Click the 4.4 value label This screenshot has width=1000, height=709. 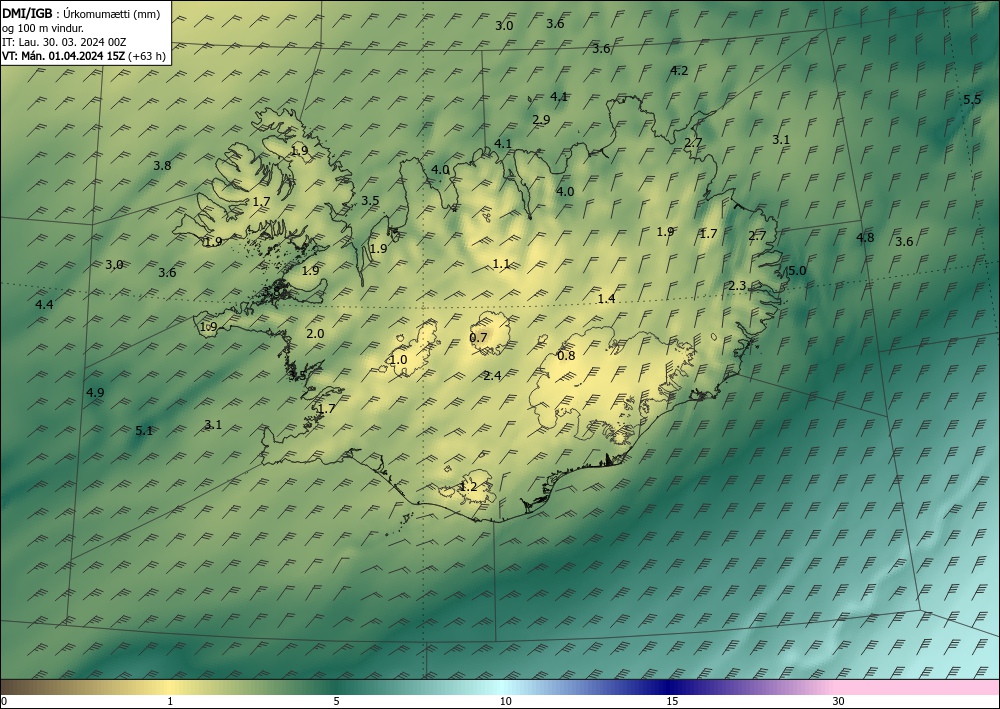pos(44,305)
